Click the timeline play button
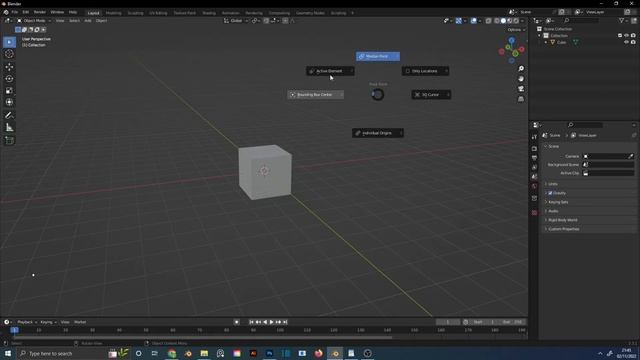The image size is (640, 360). click(x=271, y=322)
